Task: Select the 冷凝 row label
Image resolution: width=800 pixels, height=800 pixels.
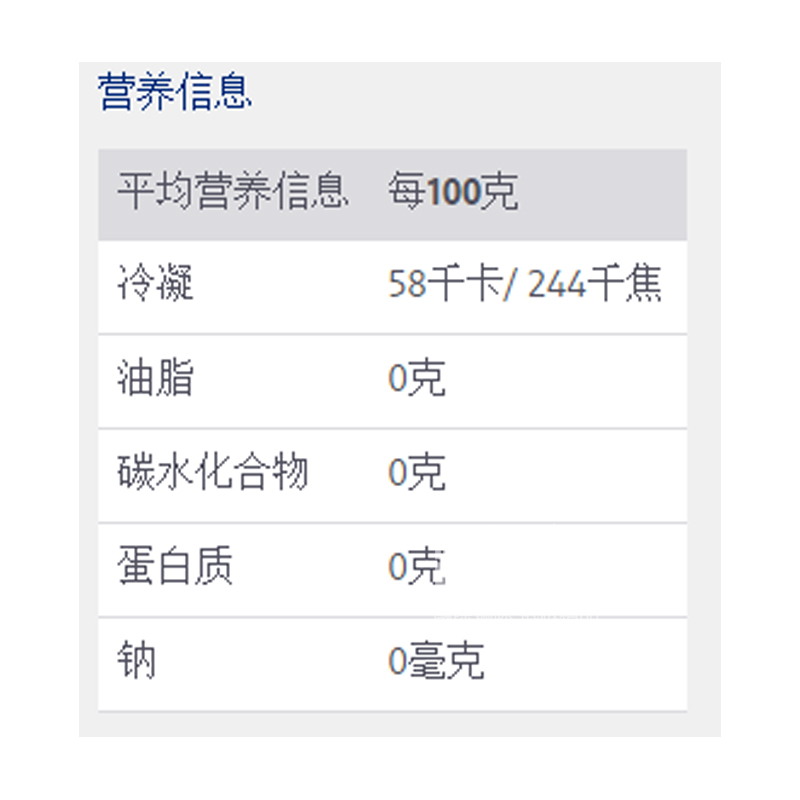Action: pyautogui.click(x=155, y=286)
